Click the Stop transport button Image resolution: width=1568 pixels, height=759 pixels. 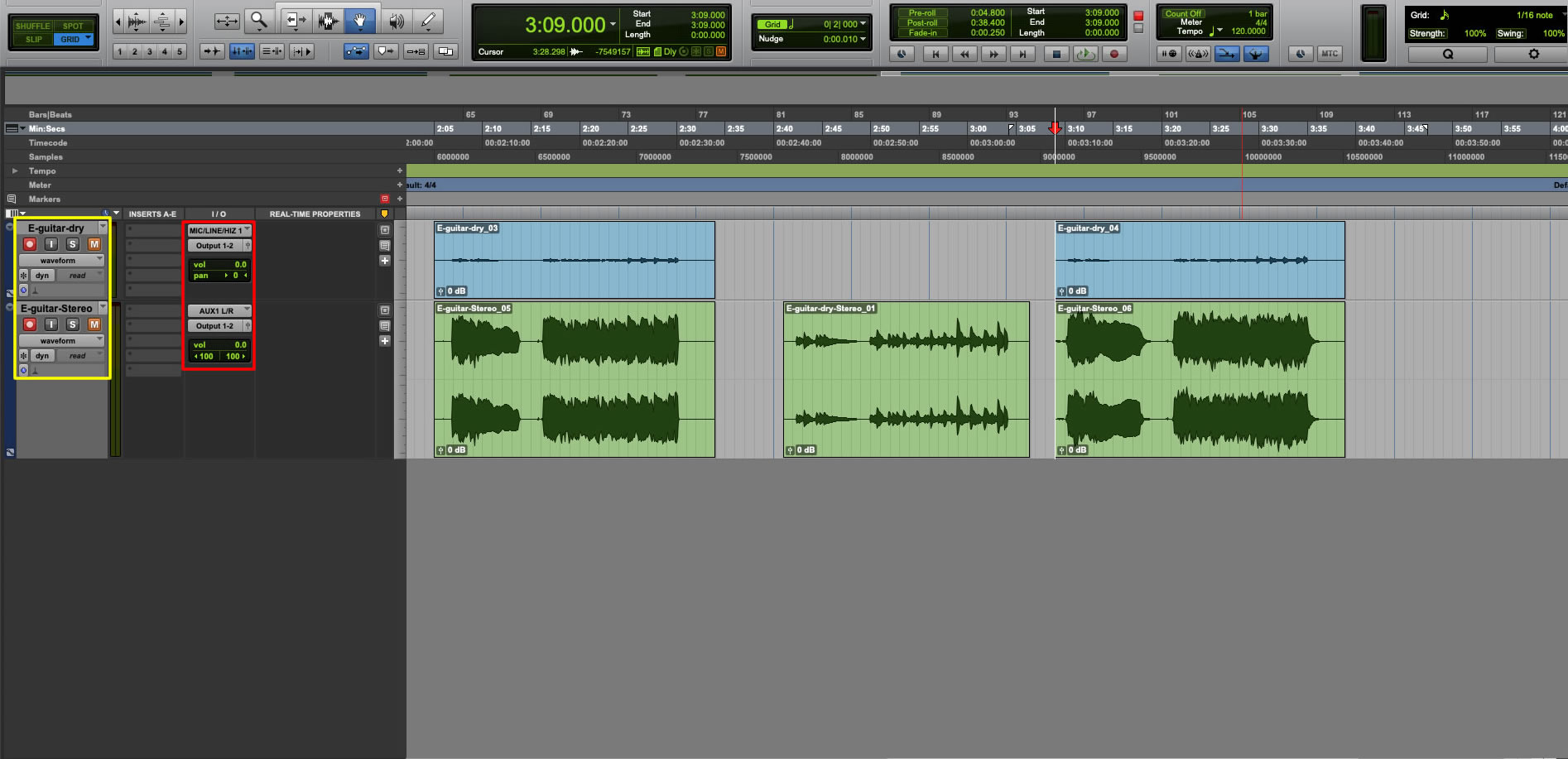coord(1056,54)
